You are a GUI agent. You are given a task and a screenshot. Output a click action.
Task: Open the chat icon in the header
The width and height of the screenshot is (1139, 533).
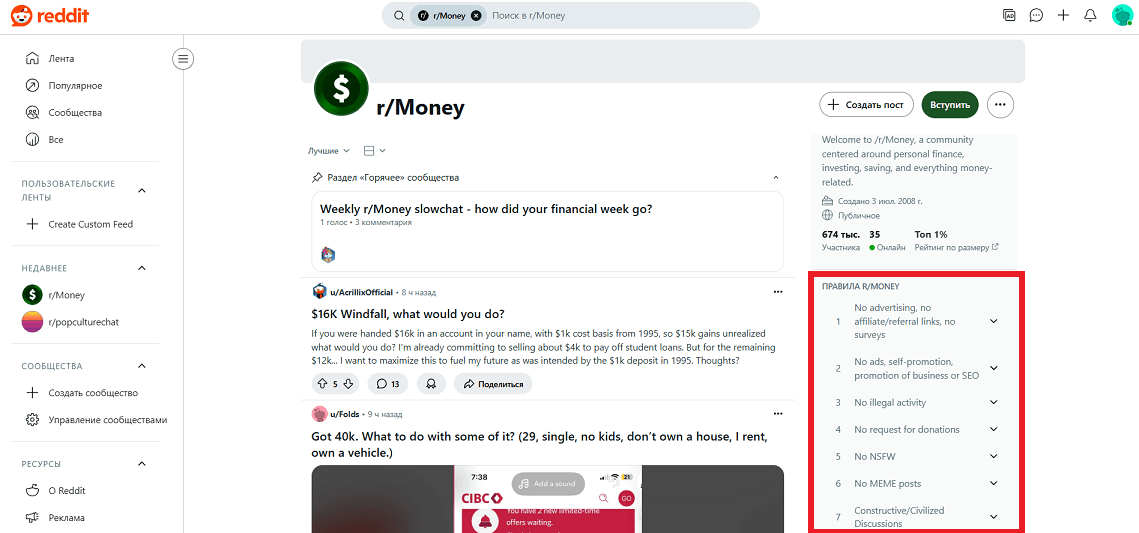point(1037,15)
